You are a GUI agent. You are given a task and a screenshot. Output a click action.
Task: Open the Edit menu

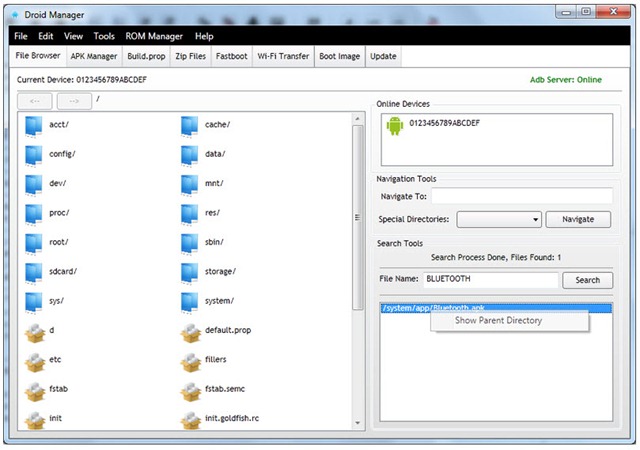tap(46, 36)
